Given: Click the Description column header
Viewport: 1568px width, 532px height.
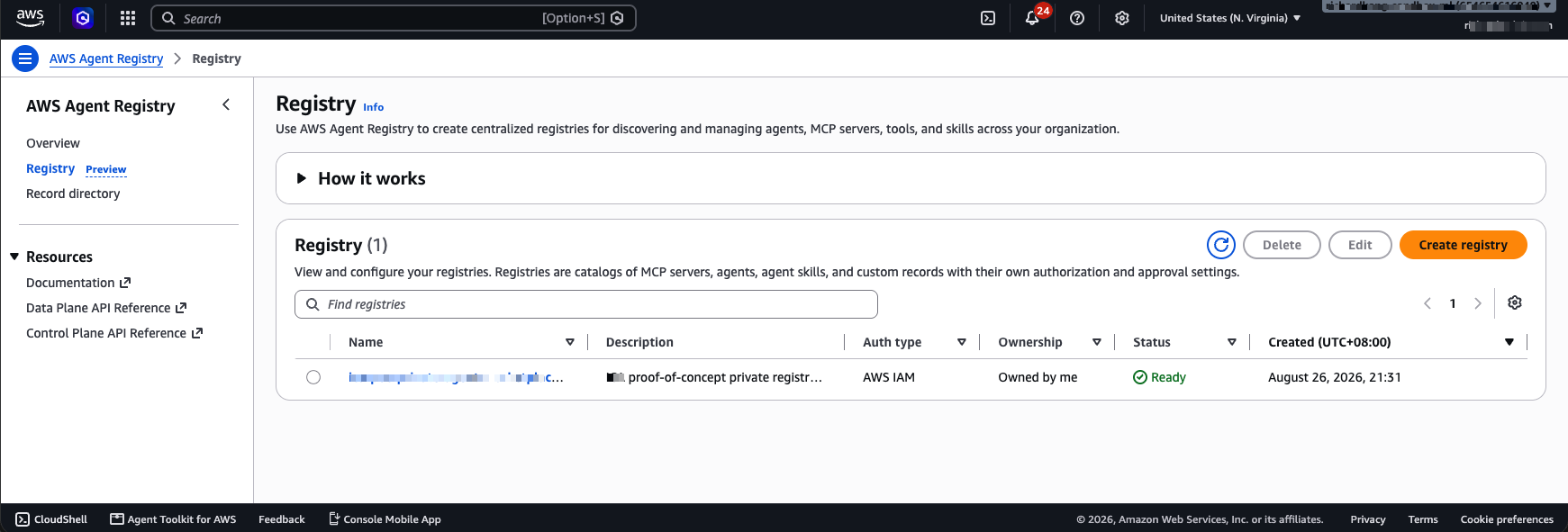Looking at the screenshot, I should click(639, 342).
